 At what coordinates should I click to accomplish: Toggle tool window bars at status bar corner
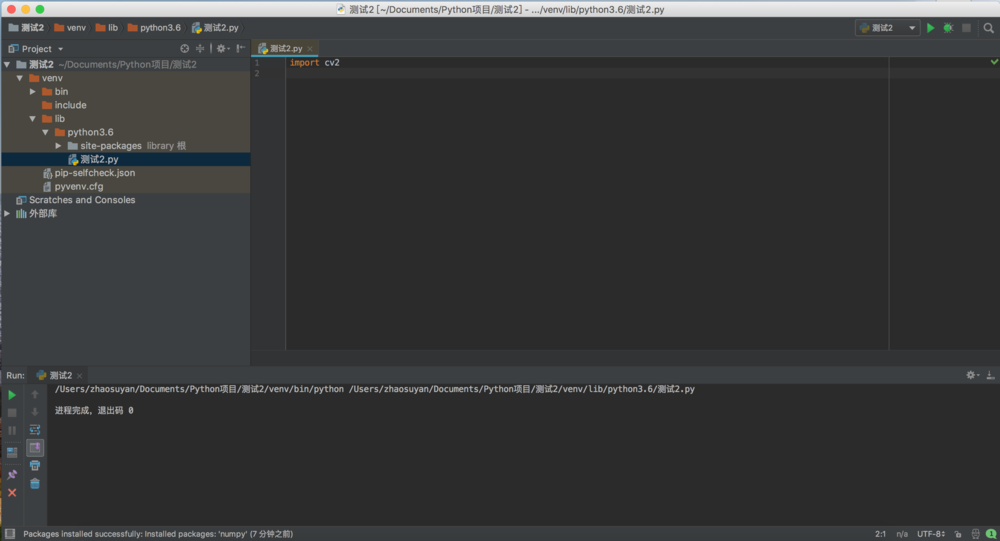tap(10, 534)
